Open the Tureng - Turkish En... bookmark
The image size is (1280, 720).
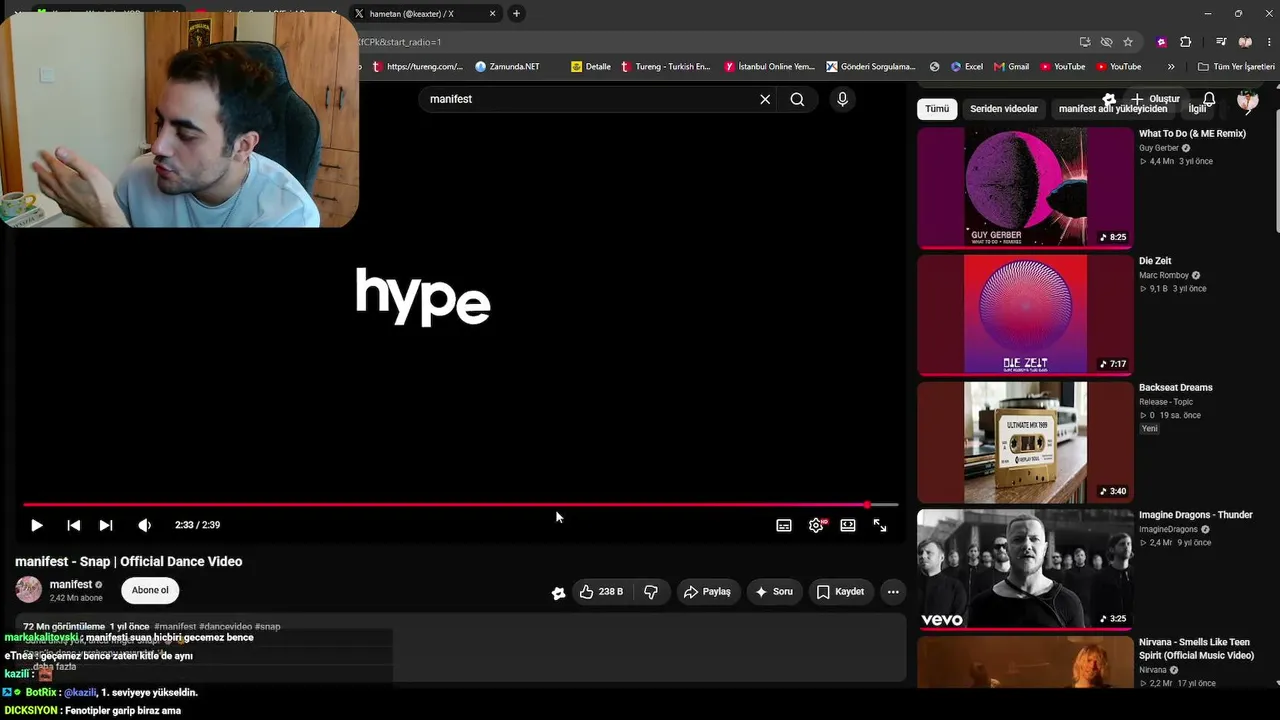[666, 67]
